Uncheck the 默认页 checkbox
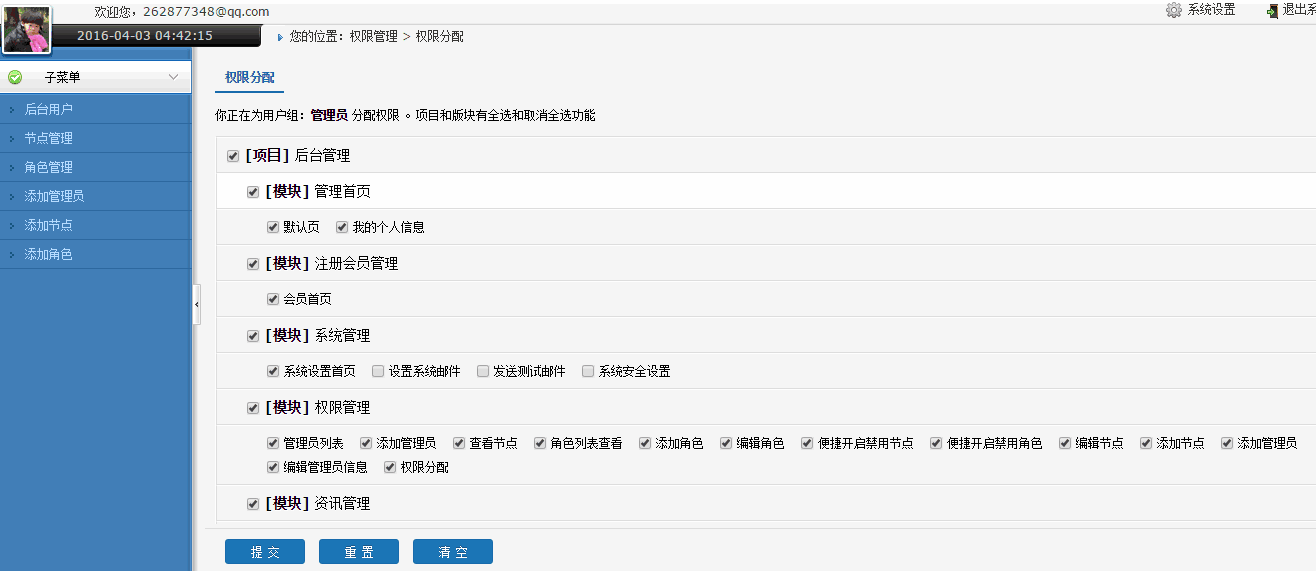This screenshot has height=571, width=1316. 273,227
